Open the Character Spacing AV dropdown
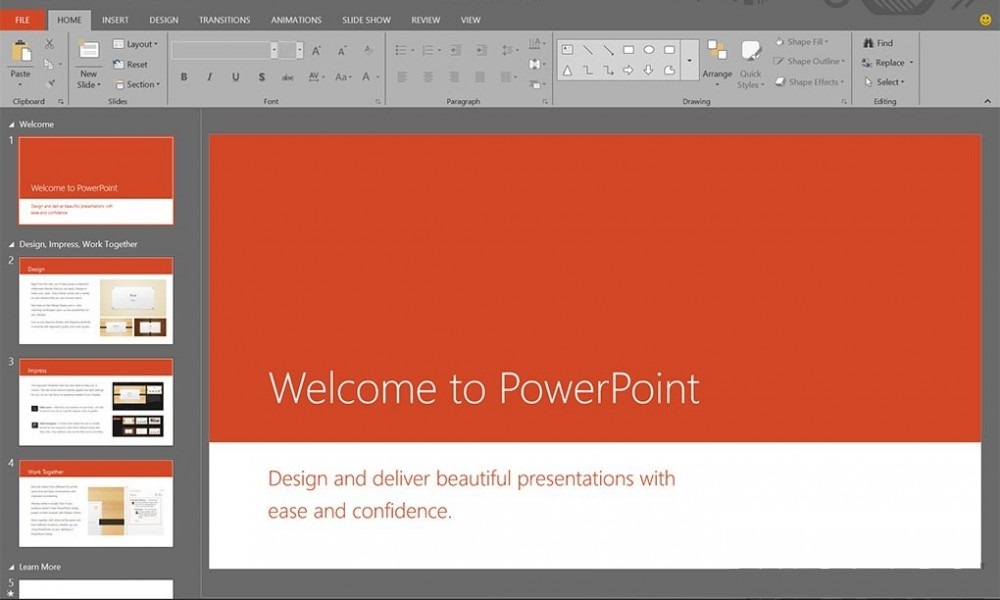This screenshot has height=600, width=1000. (316, 77)
